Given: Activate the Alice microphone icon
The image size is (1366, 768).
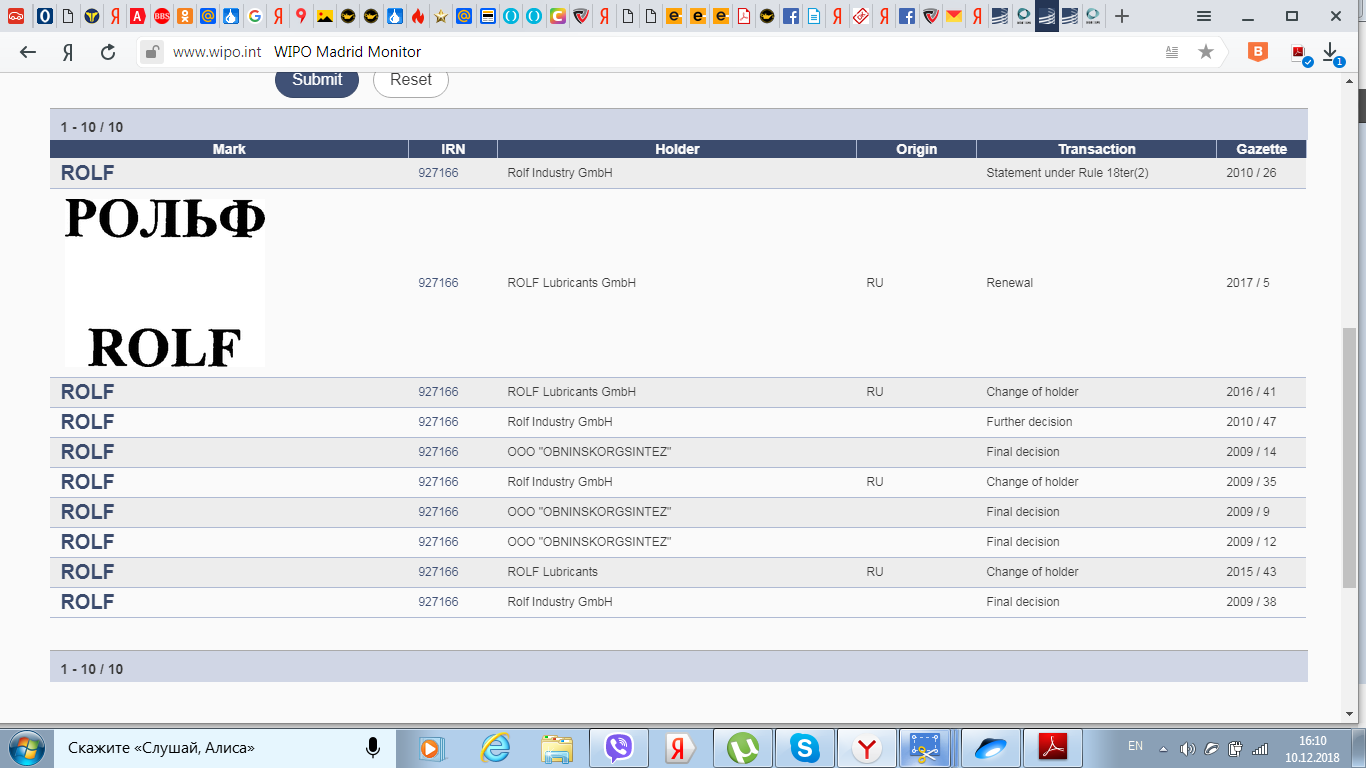Looking at the screenshot, I should (x=373, y=747).
